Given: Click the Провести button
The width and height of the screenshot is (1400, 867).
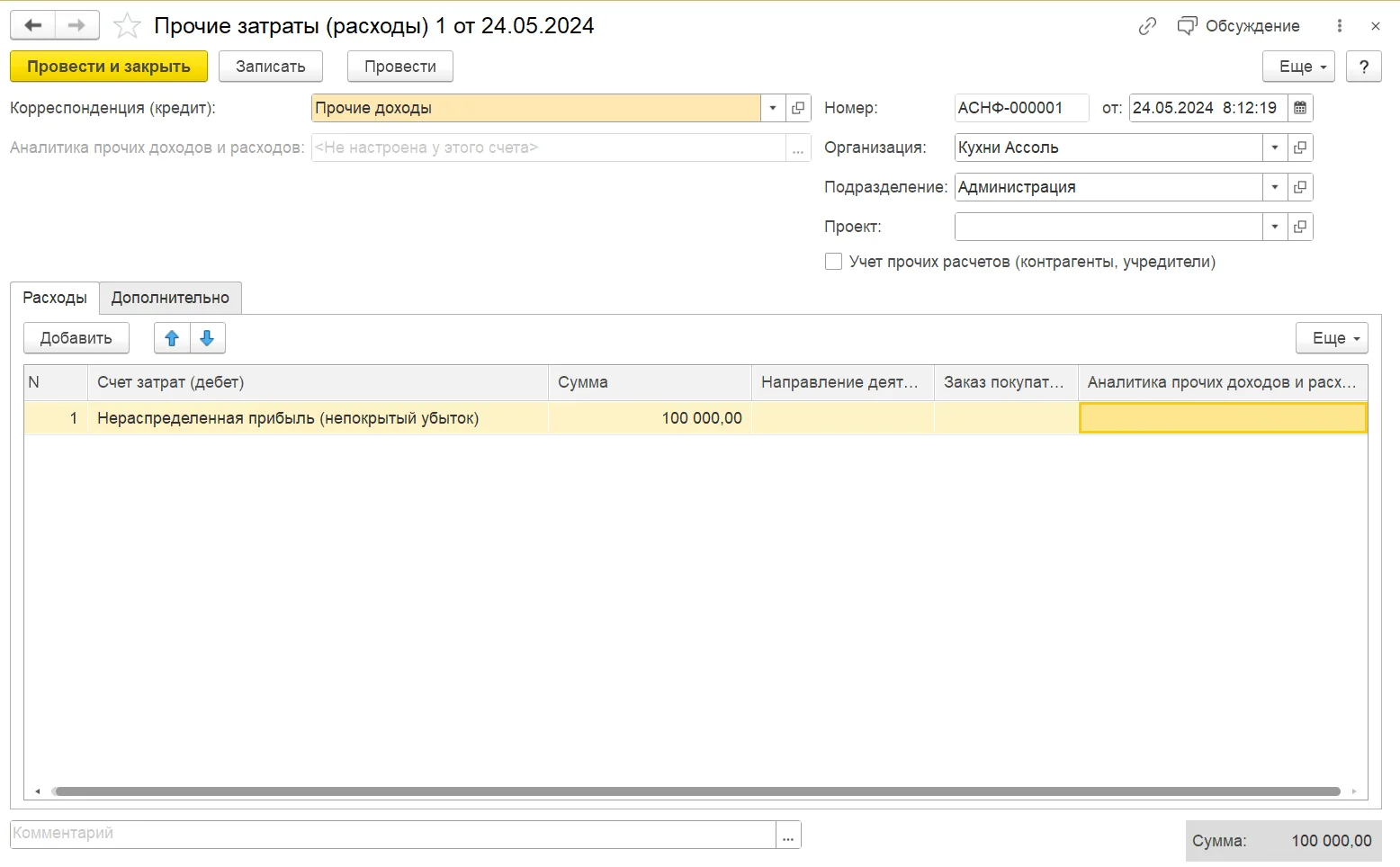Looking at the screenshot, I should [x=400, y=67].
